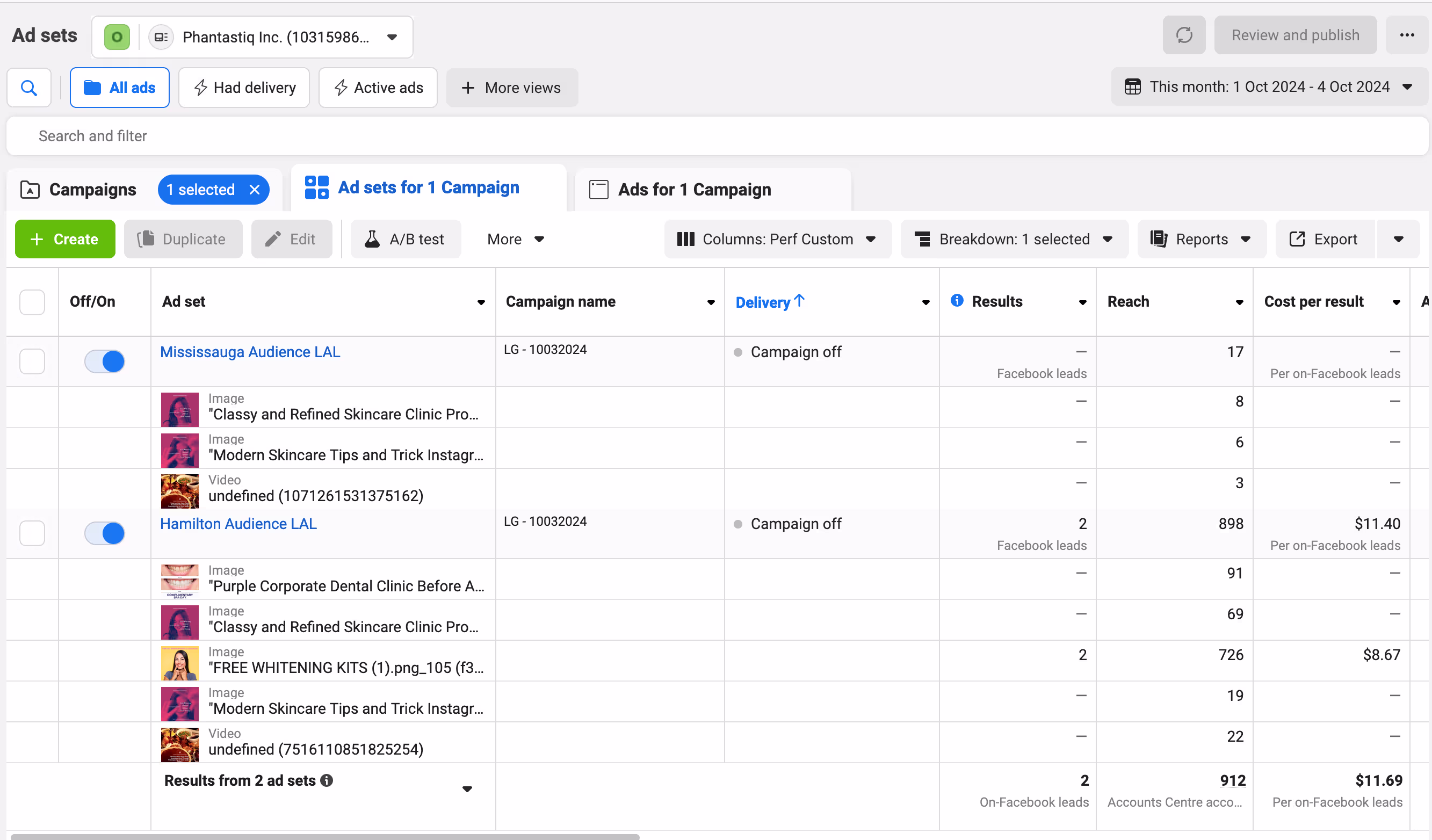The image size is (1432, 840).
Task: Click the Export icon
Action: pyautogui.click(x=1297, y=238)
